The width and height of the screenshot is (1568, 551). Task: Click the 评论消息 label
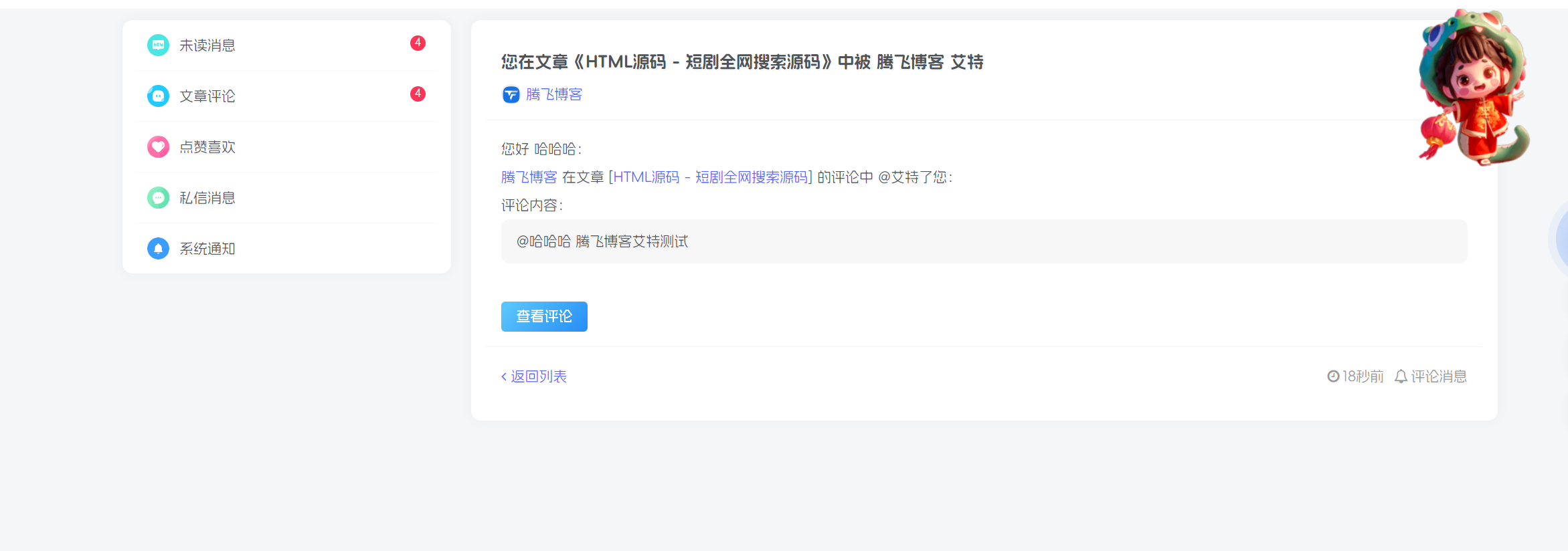(x=1439, y=376)
